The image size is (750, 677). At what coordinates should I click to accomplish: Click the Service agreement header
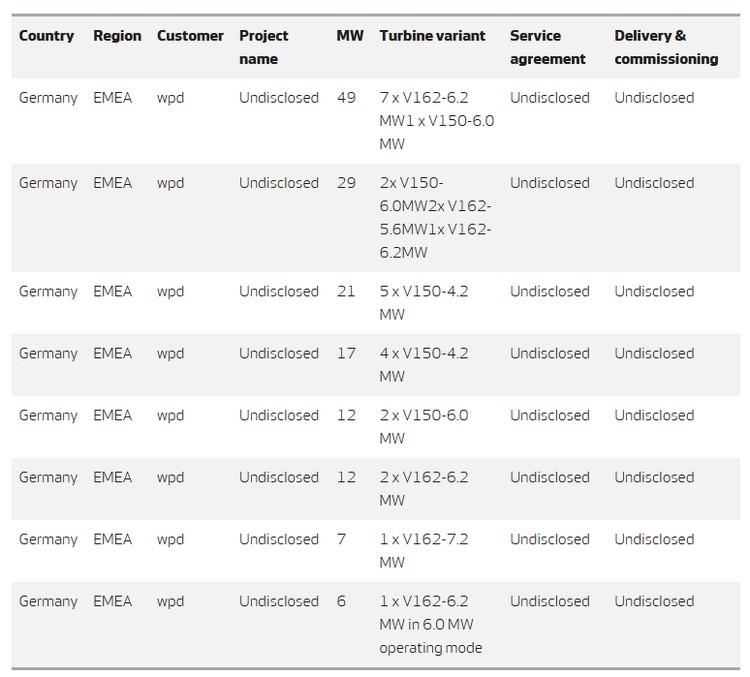(x=548, y=47)
